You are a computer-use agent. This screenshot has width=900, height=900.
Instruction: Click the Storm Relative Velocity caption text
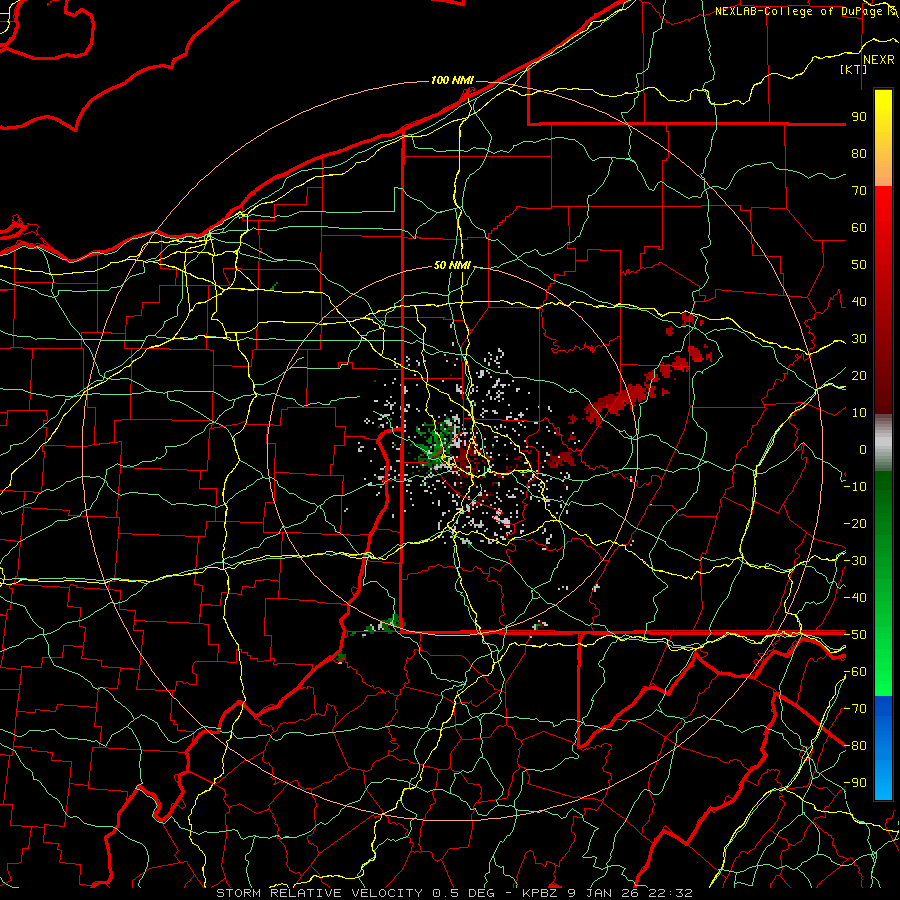pos(455,893)
